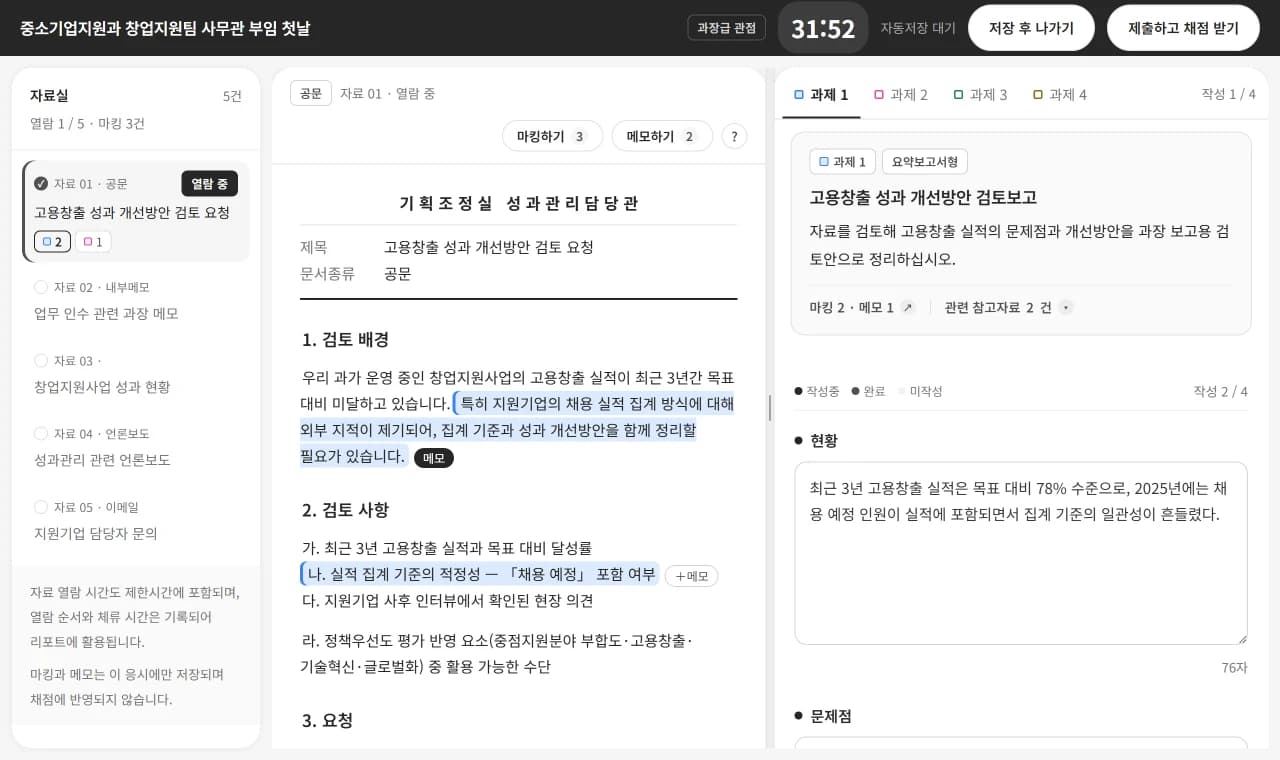1280x760 pixels.
Task: Click the 자동저장 대기 status text
Action: point(918,28)
